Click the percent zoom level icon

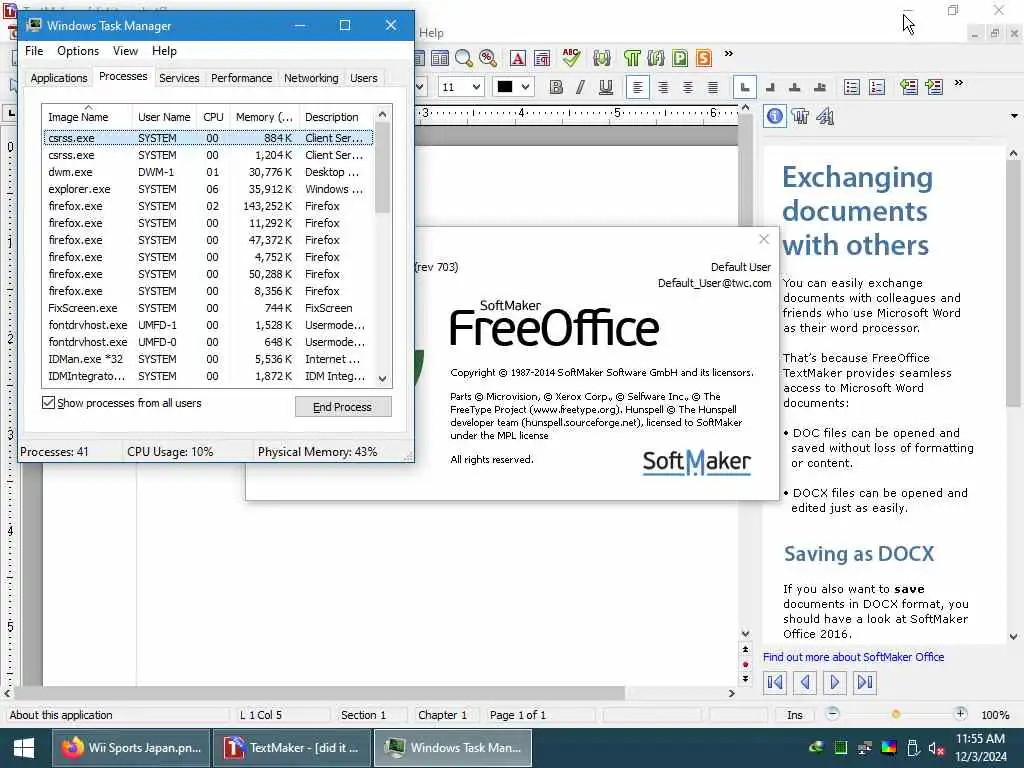click(x=488, y=58)
